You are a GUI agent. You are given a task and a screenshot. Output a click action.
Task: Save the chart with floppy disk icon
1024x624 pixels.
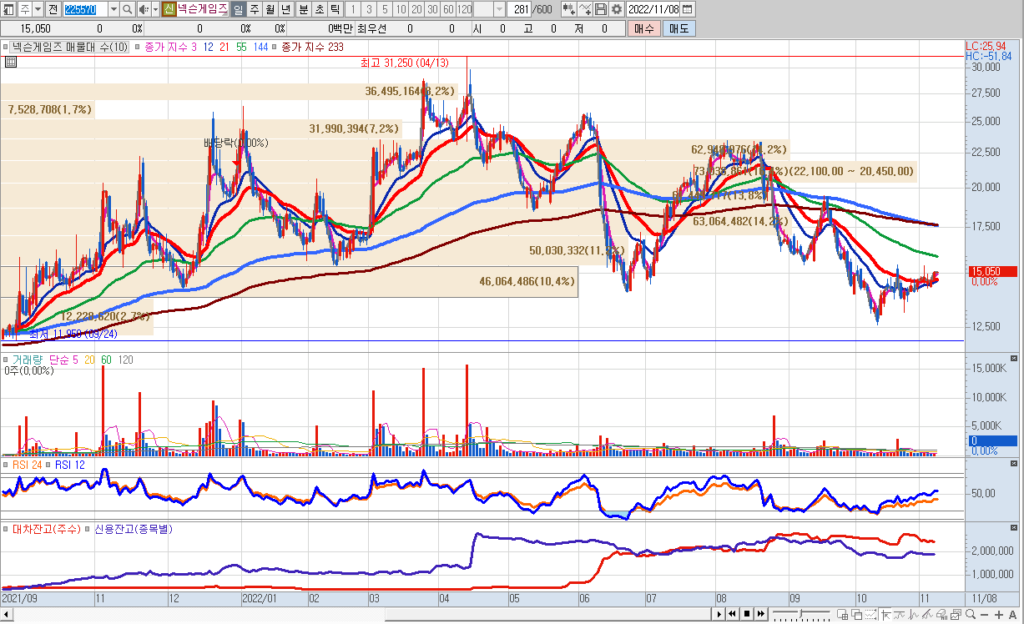(600, 9)
